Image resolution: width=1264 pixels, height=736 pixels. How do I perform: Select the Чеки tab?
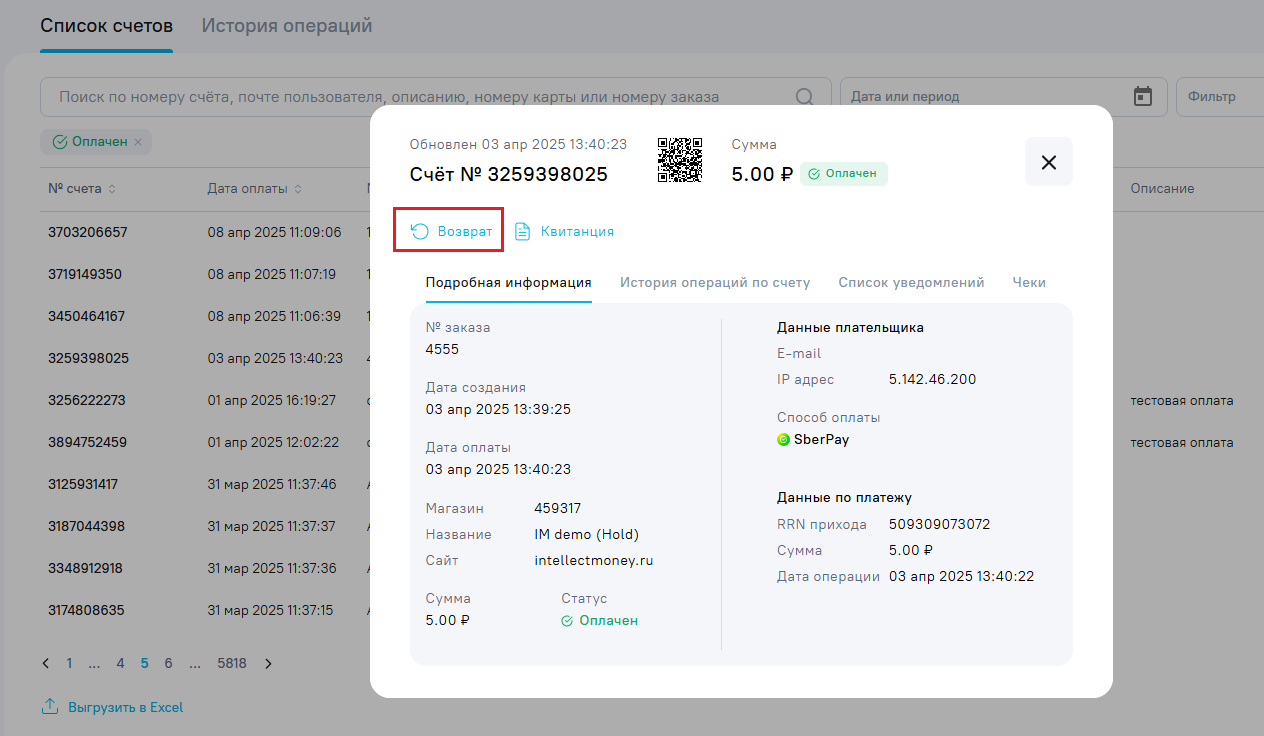coord(1028,282)
